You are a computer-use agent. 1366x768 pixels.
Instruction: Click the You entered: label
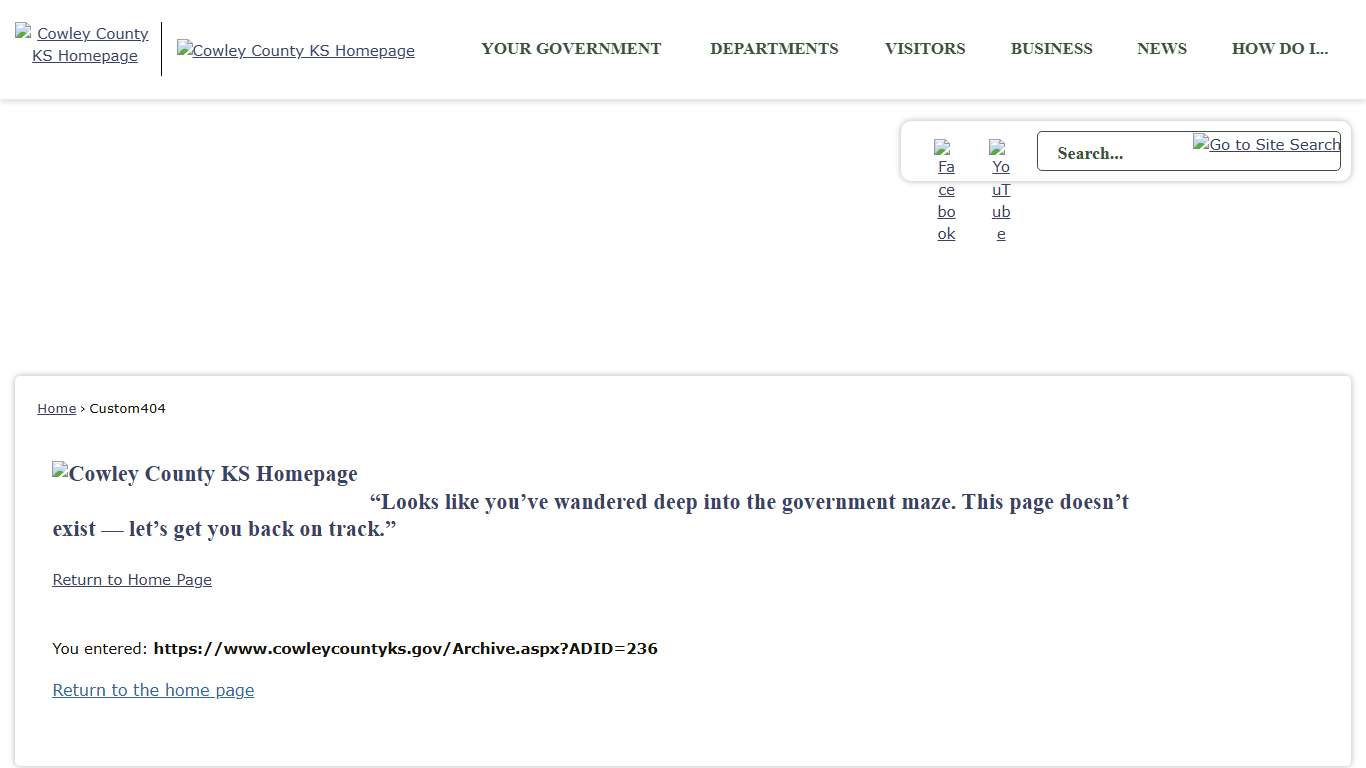pos(100,648)
